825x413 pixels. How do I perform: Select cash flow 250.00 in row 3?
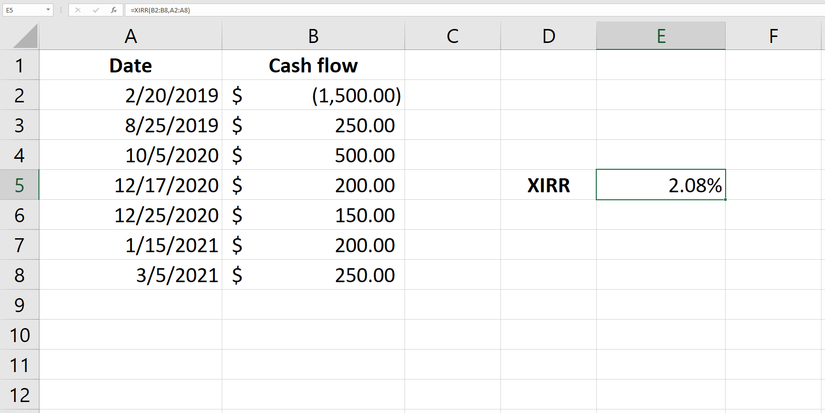pyautogui.click(x=313, y=125)
